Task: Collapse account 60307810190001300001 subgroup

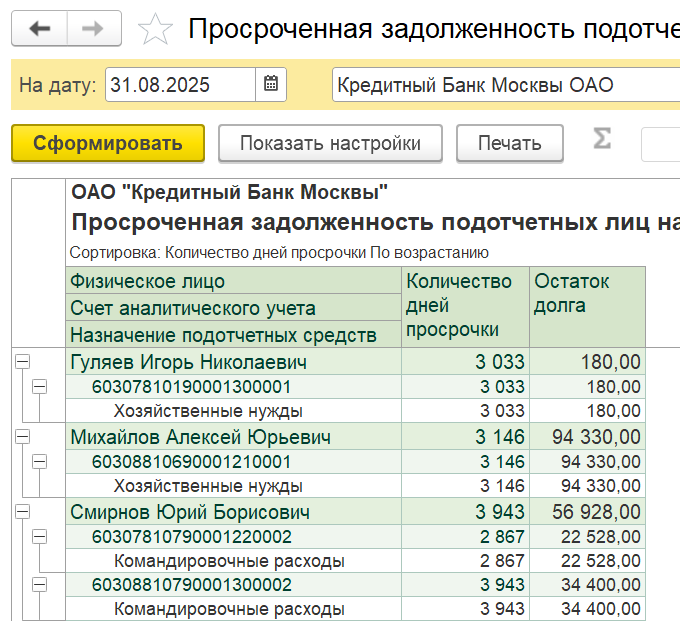Action: (x=39, y=387)
